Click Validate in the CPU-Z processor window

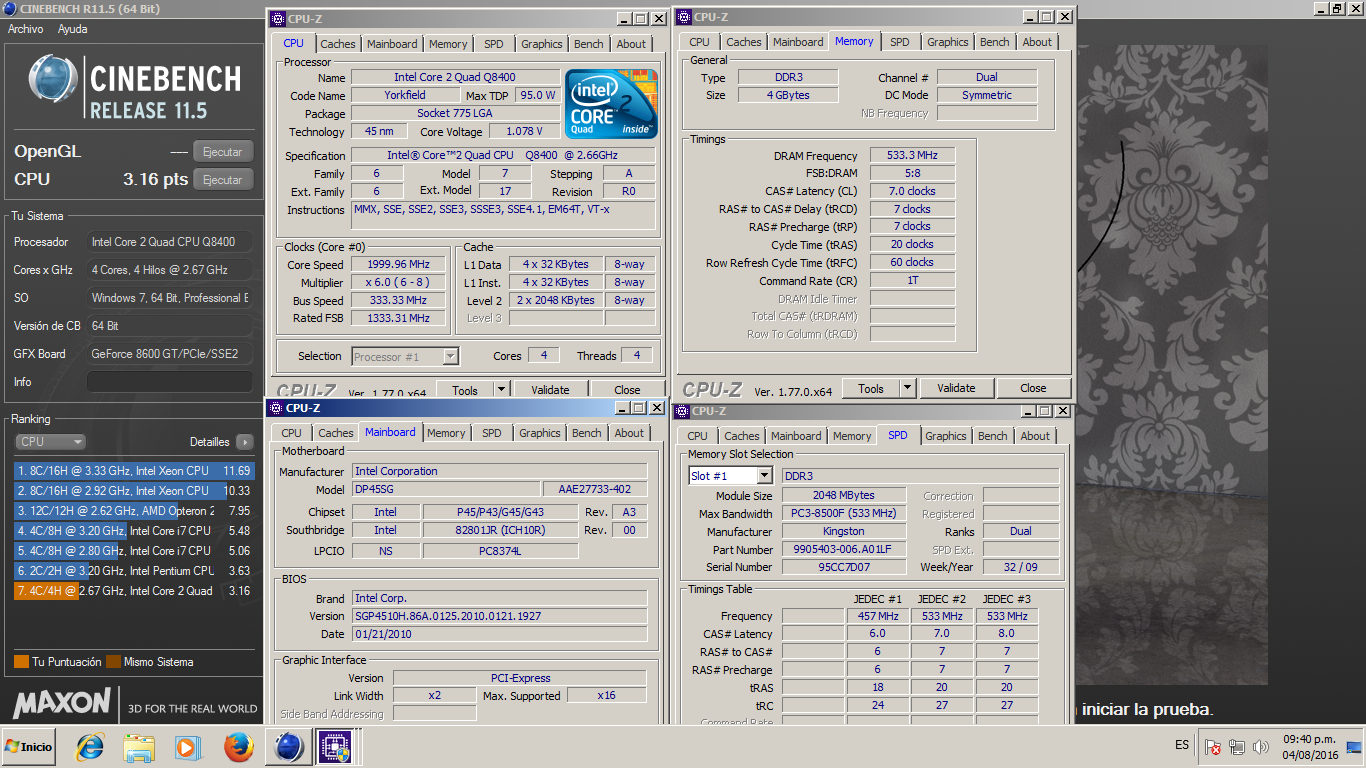pyautogui.click(x=550, y=390)
